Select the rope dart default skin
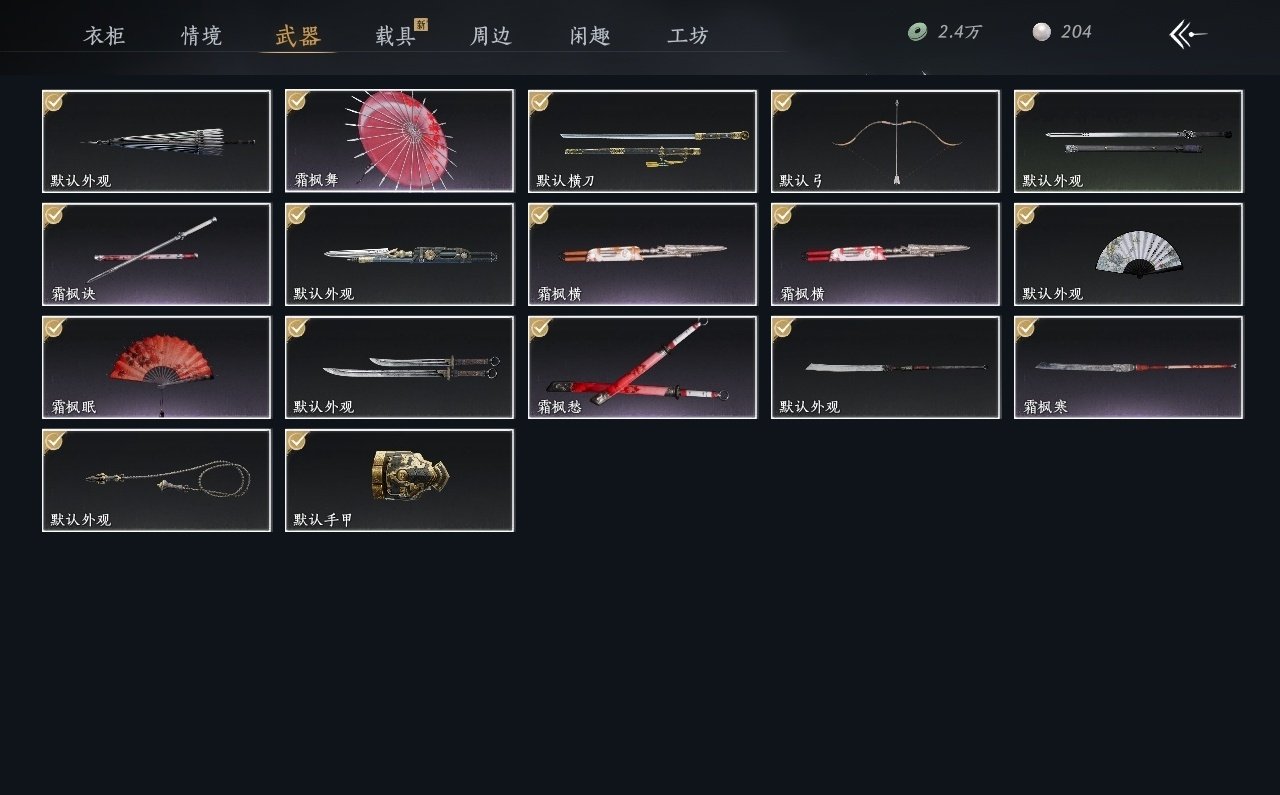This screenshot has height=795, width=1280. click(x=156, y=480)
